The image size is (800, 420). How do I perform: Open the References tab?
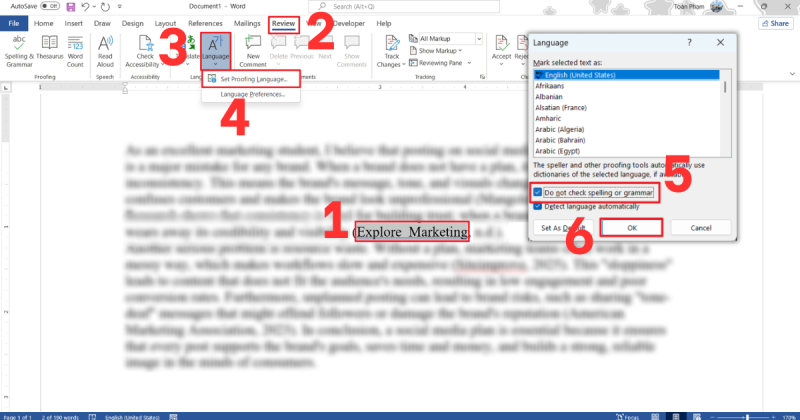(205, 23)
